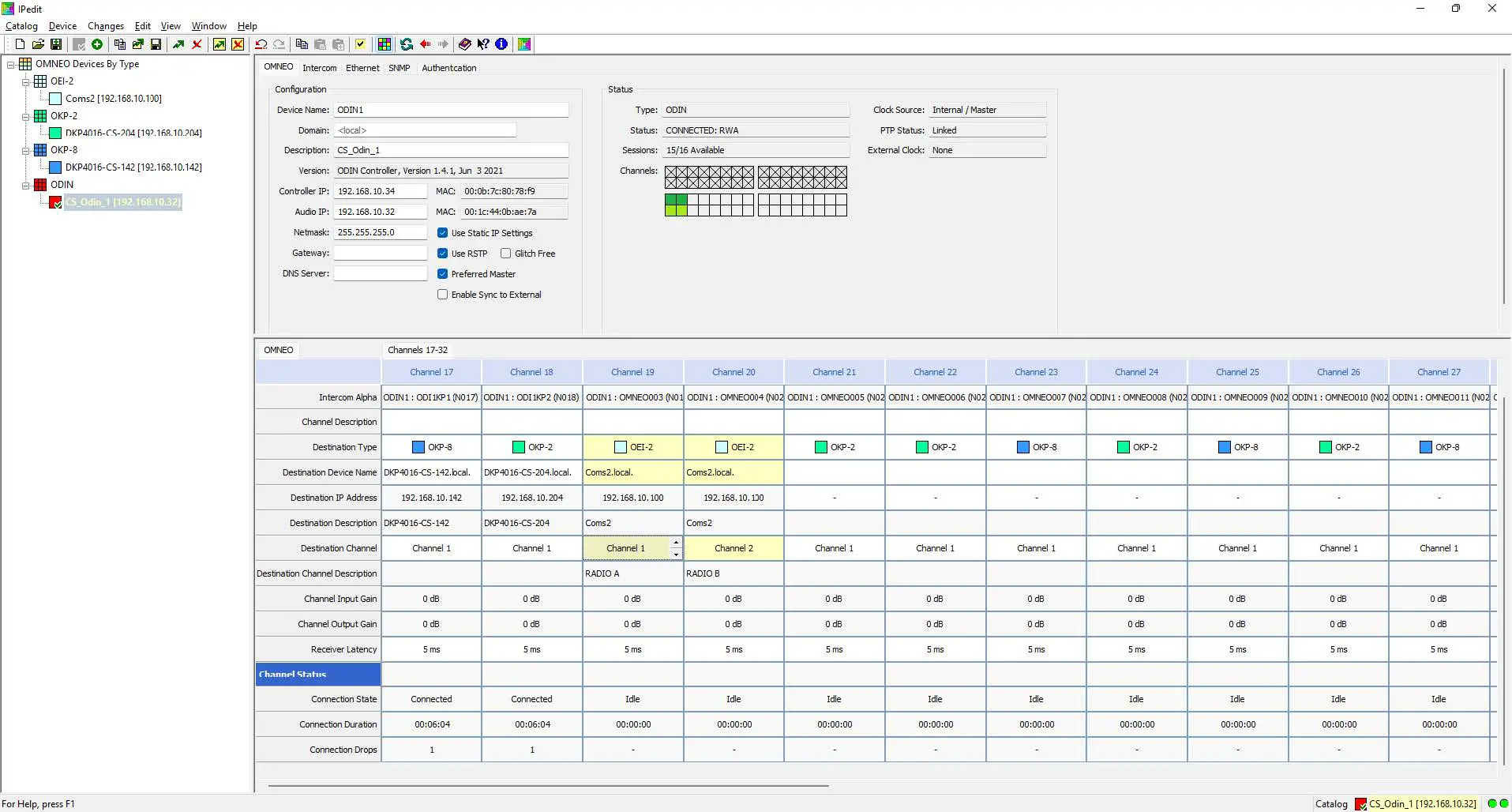Click the context help cursor icon

pyautogui.click(x=483, y=44)
